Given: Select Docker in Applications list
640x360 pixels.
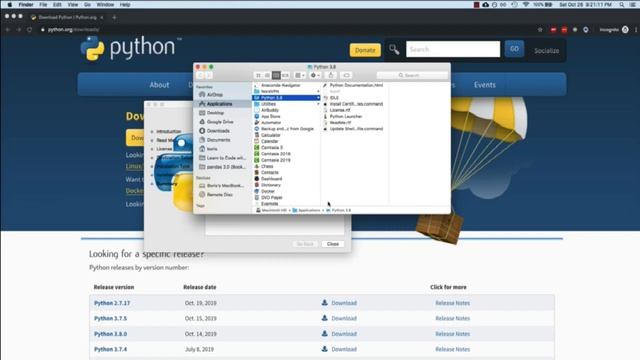Looking at the screenshot, I should coord(268,191).
